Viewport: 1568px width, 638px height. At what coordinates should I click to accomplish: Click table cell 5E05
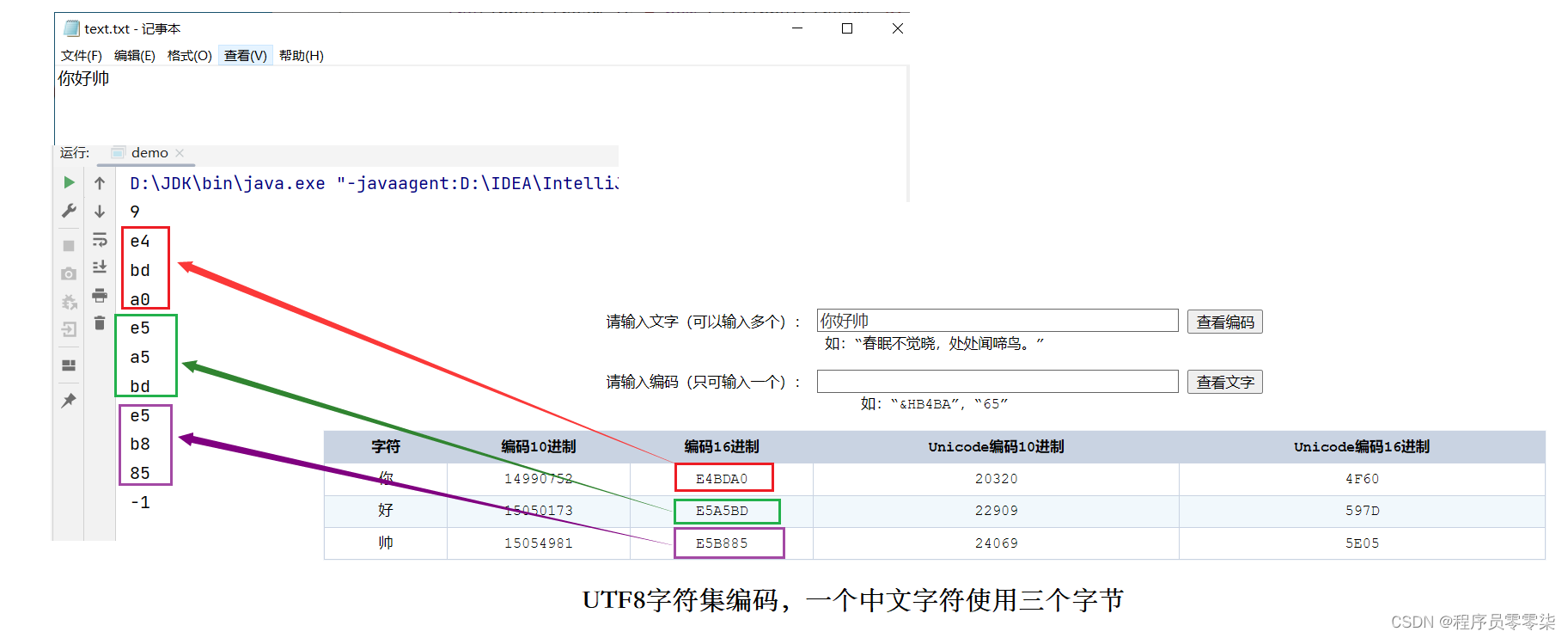(x=1363, y=543)
